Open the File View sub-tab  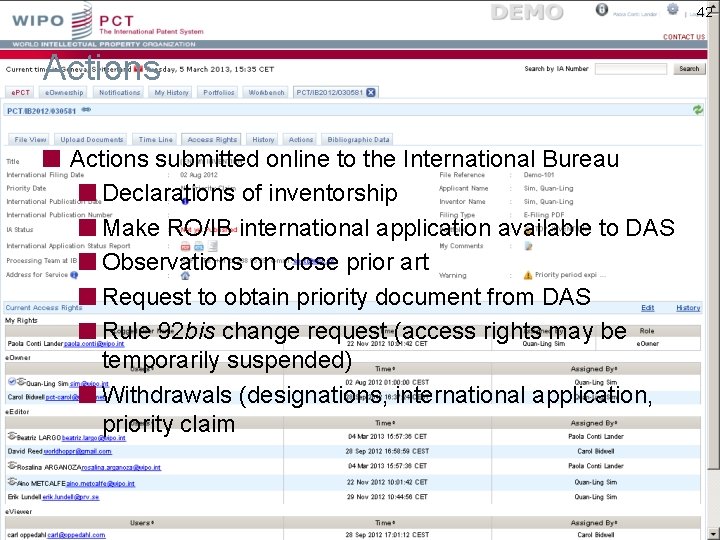tap(30, 140)
